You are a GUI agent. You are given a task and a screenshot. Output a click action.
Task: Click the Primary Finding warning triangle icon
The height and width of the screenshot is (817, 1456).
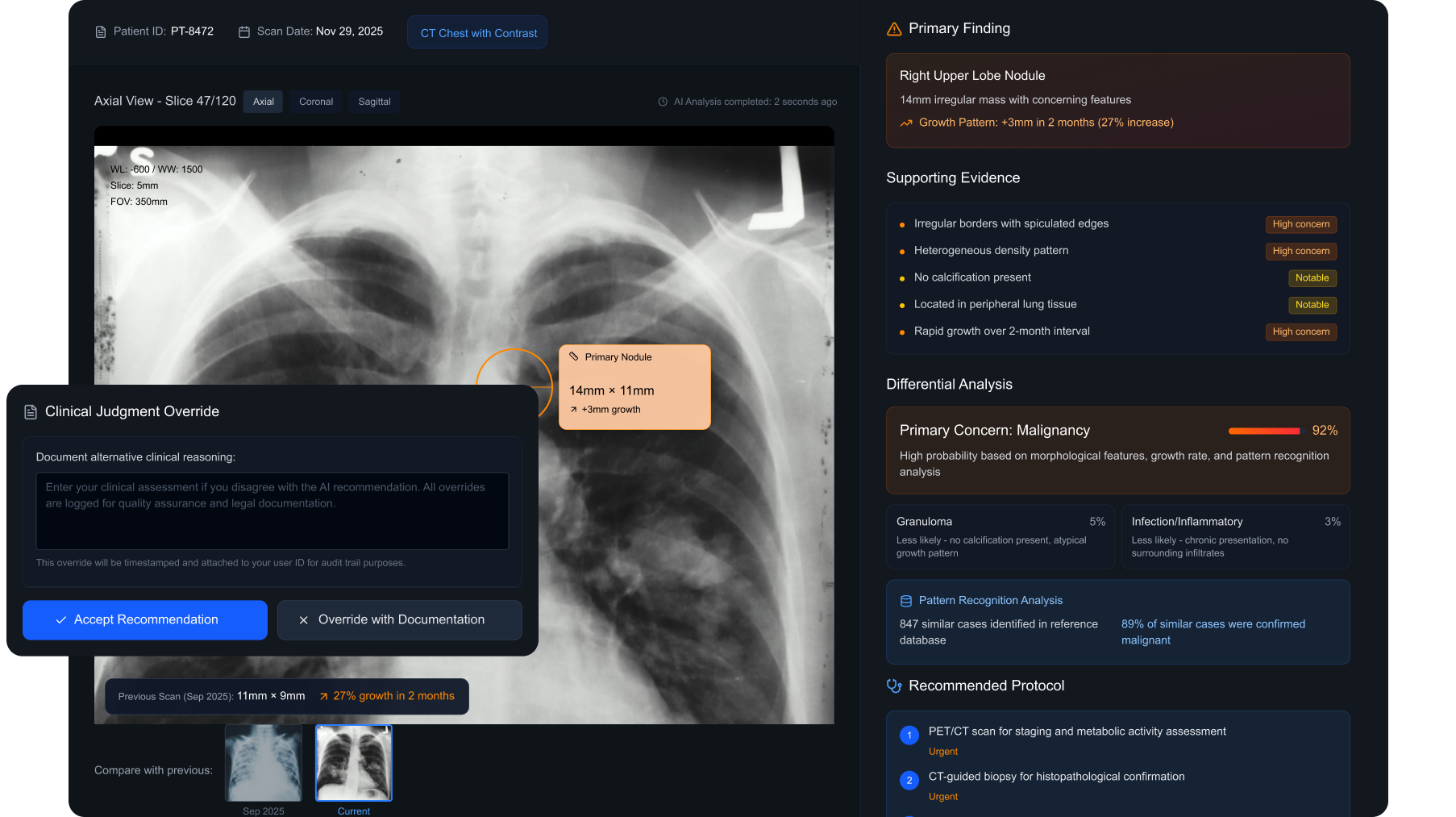pyautogui.click(x=894, y=29)
